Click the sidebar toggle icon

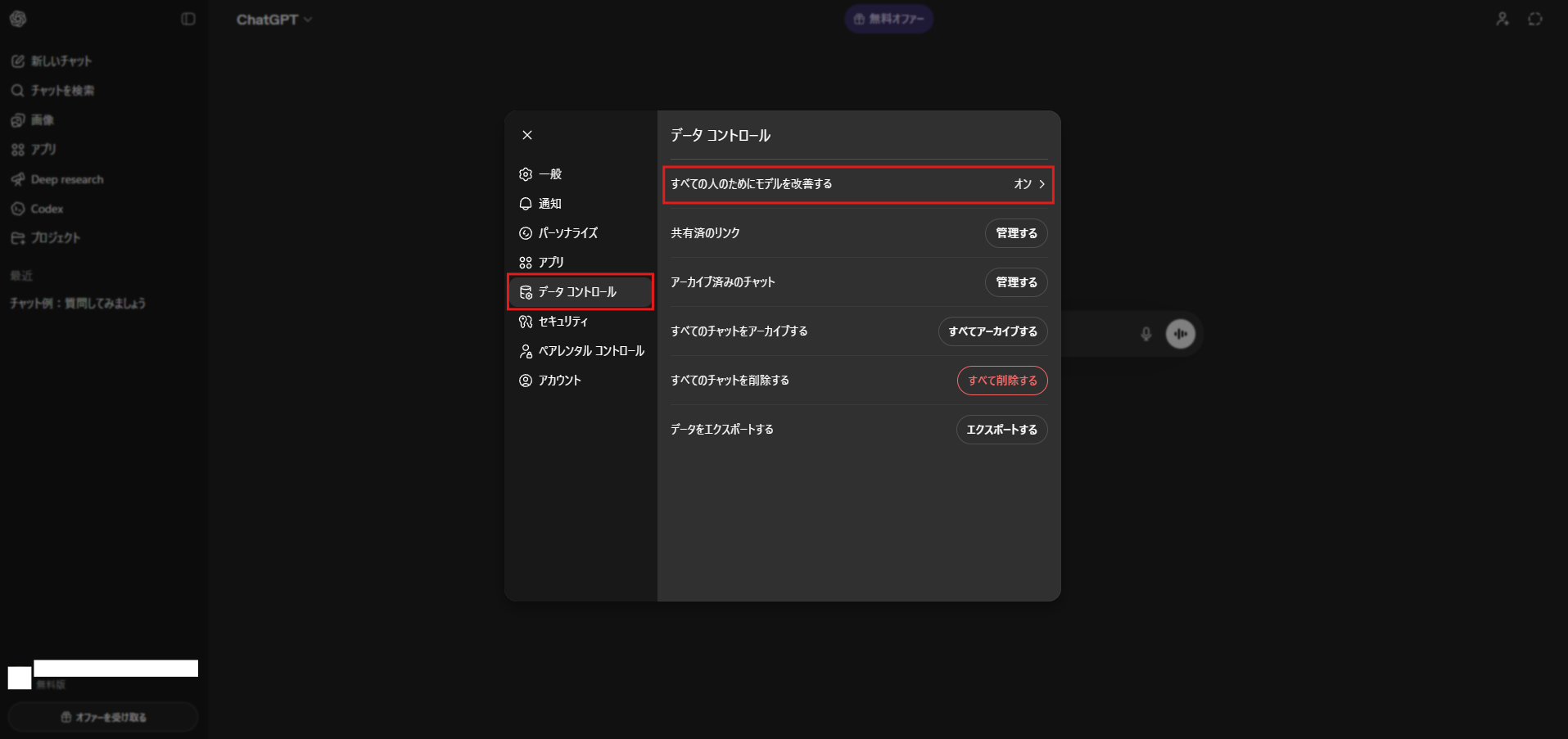(x=188, y=19)
